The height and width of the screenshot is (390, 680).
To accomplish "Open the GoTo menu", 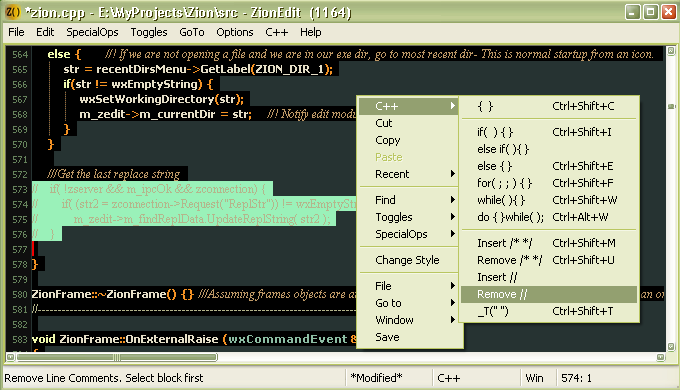I will (192, 32).
